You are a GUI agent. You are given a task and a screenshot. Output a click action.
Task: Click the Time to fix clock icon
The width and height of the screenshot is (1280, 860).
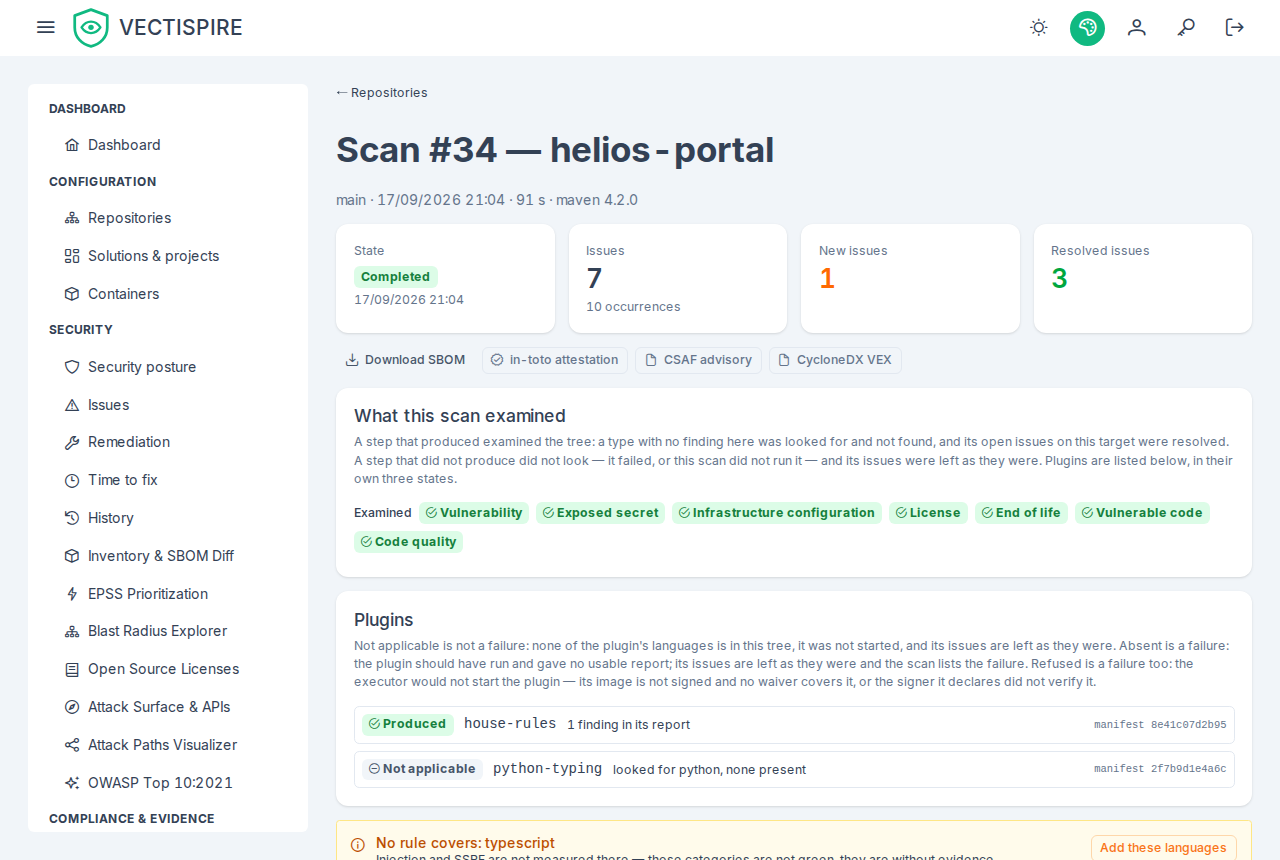(72, 480)
